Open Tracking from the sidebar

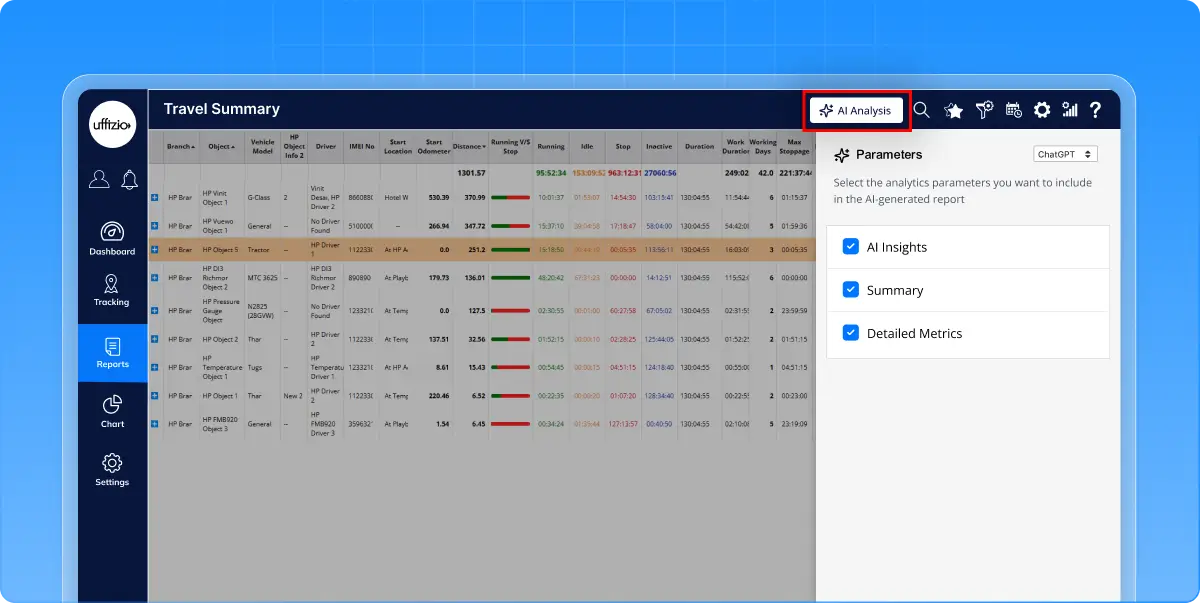click(112, 290)
